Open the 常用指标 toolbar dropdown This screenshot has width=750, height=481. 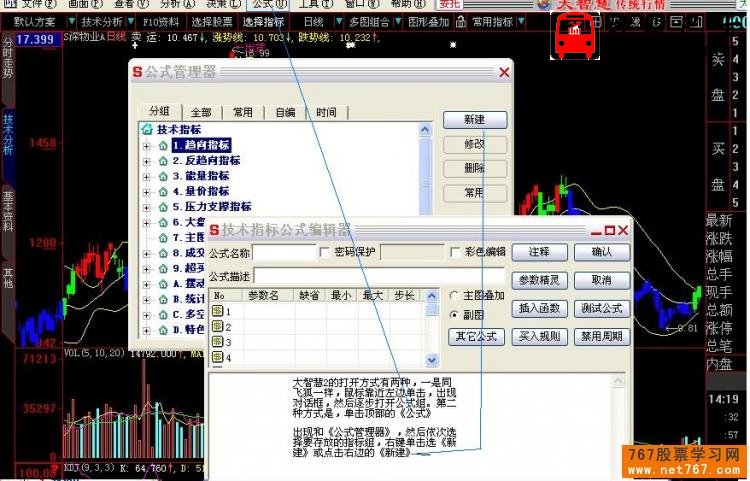pyautogui.click(x=492, y=21)
